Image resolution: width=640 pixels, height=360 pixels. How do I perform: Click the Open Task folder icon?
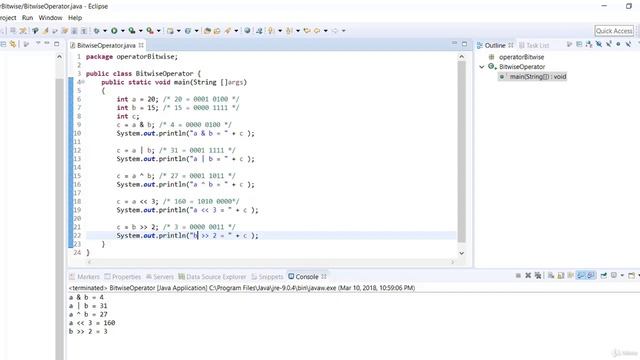pyautogui.click(x=217, y=31)
